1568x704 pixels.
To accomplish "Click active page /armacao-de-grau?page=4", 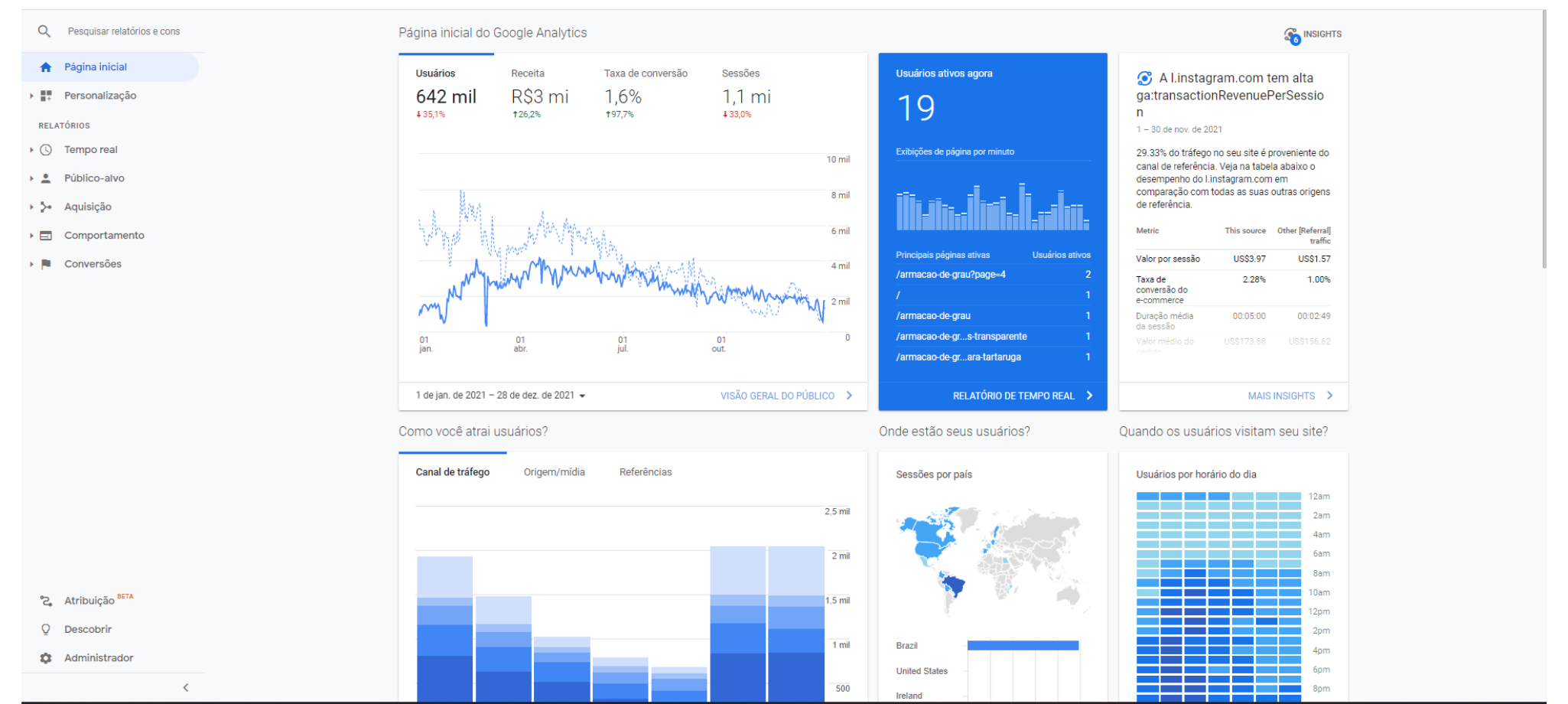I will pos(993,275).
